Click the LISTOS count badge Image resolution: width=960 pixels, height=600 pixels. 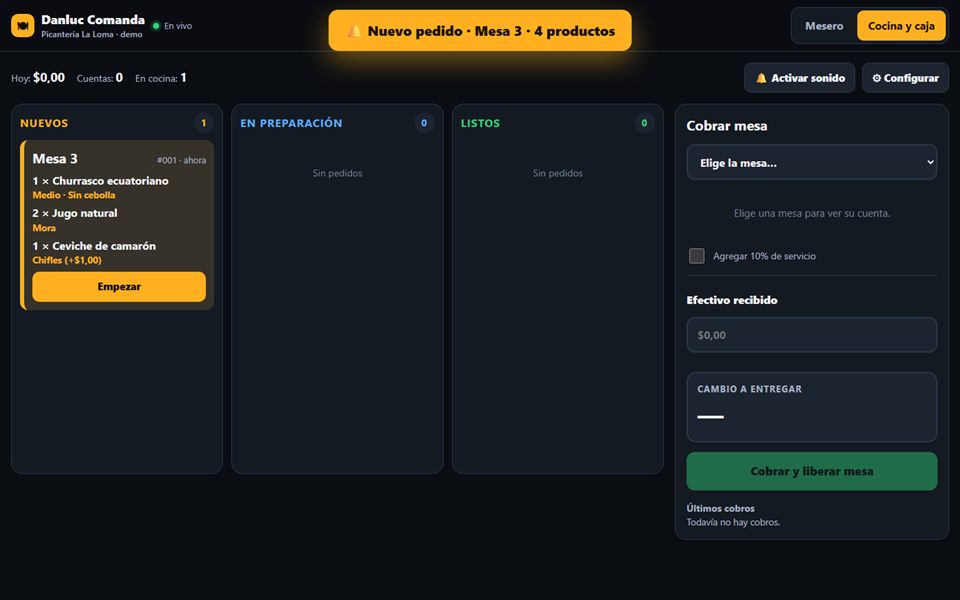[644, 123]
